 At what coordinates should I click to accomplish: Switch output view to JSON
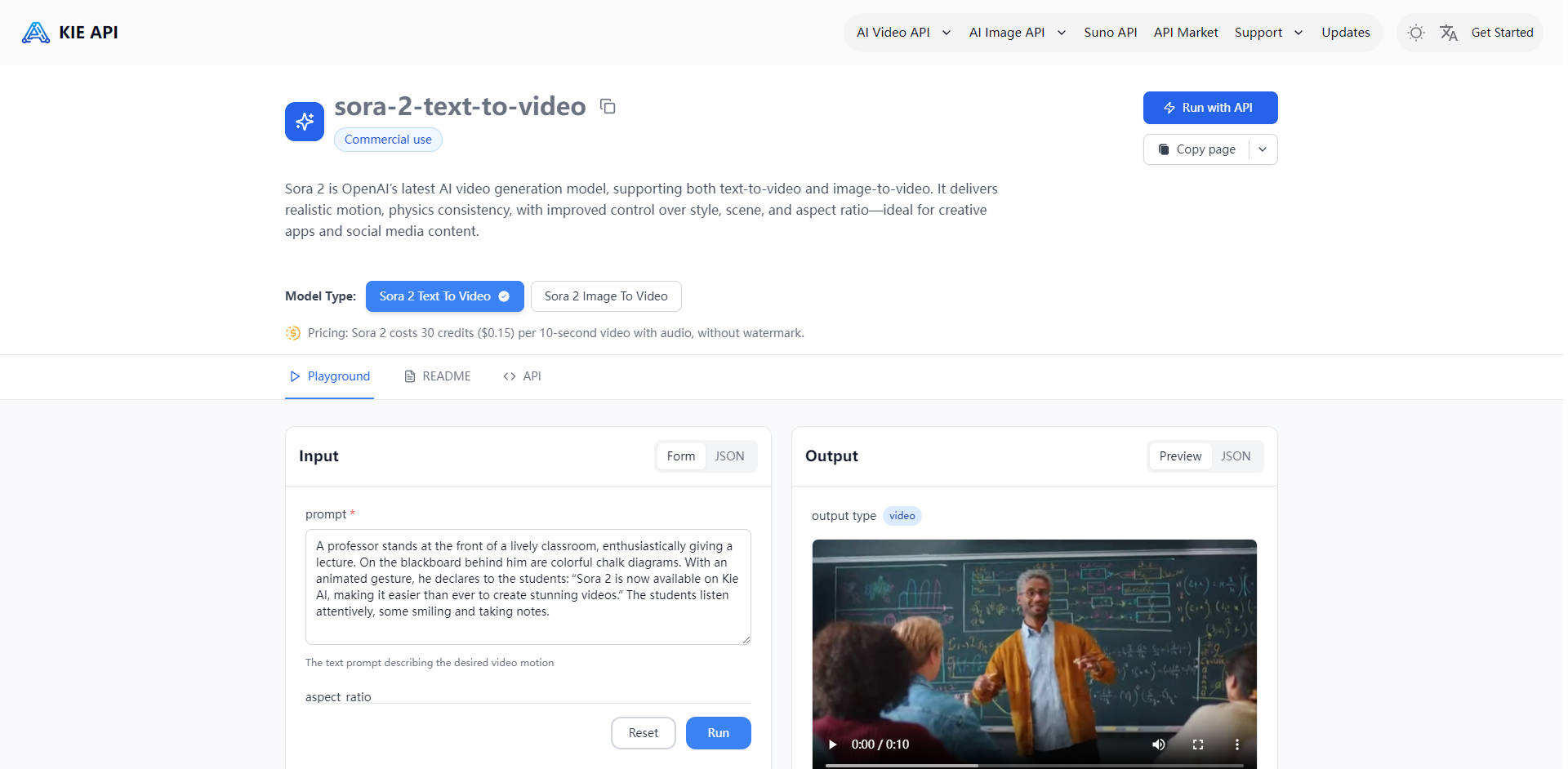pyautogui.click(x=1236, y=456)
